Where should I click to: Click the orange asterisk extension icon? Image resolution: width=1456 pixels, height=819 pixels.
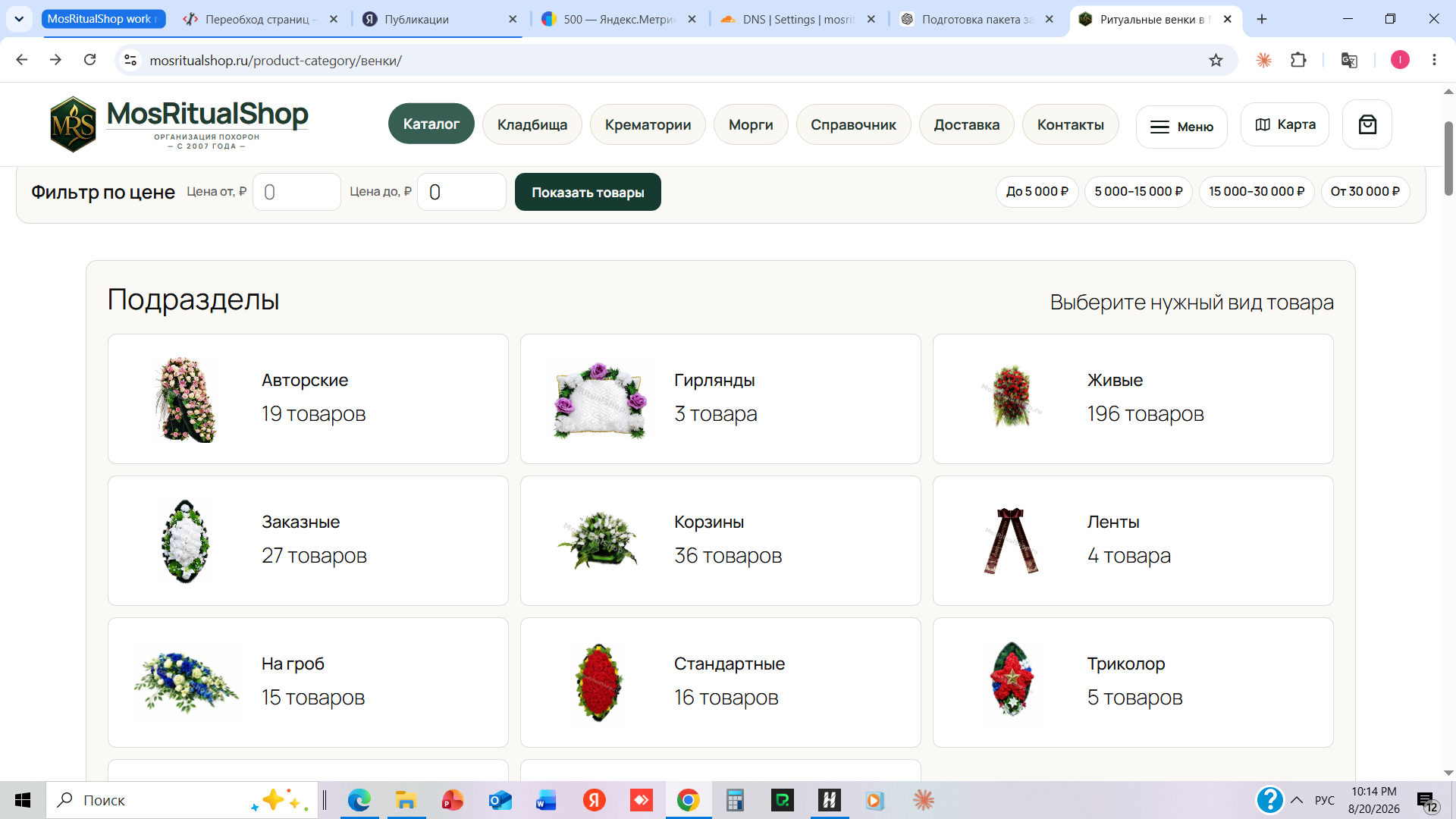[1263, 60]
